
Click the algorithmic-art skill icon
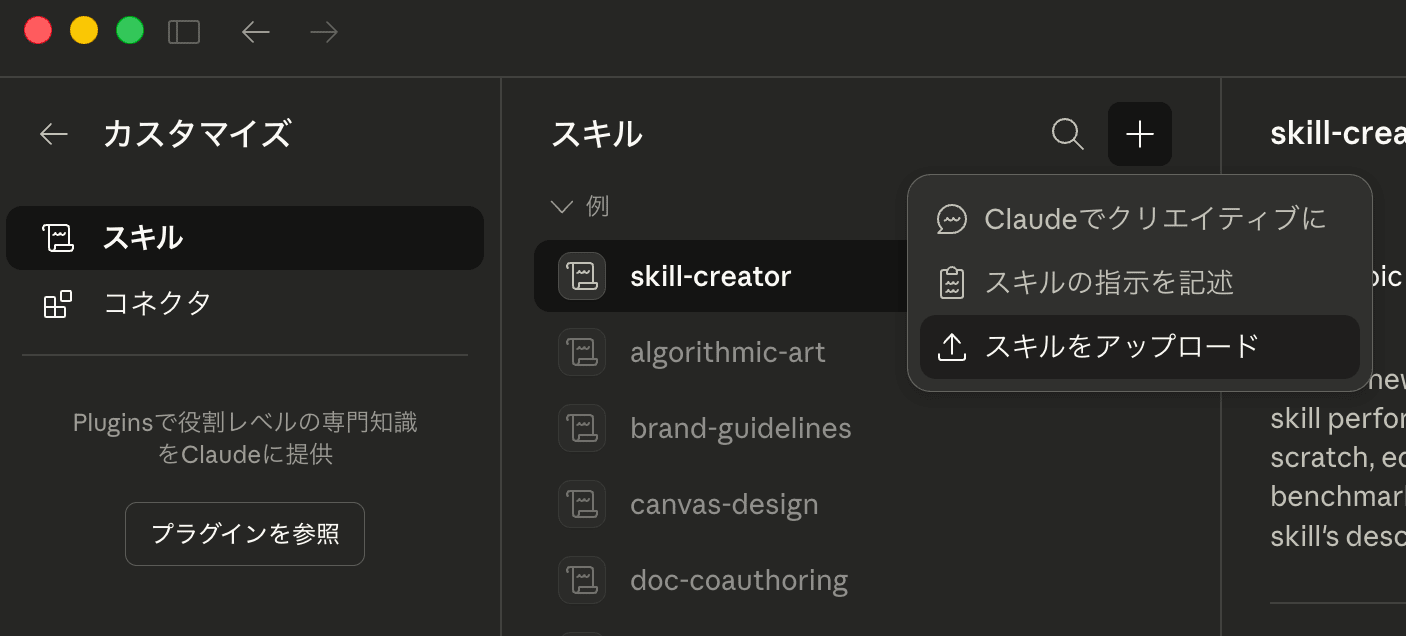[582, 352]
